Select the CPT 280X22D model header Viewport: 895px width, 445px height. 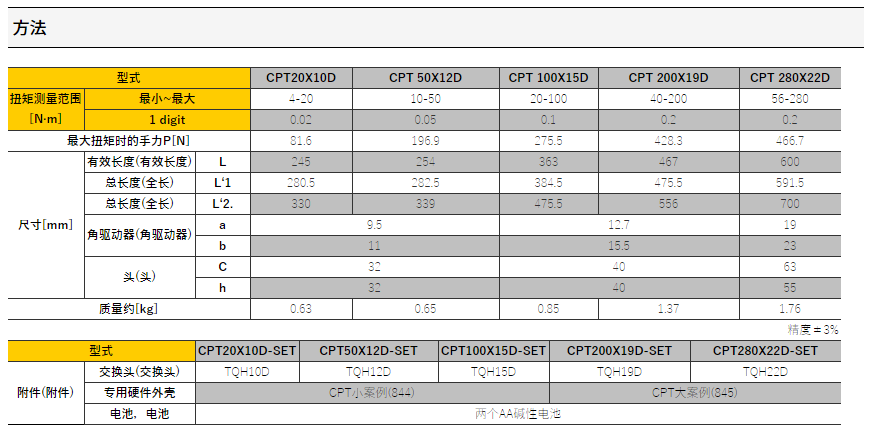click(x=789, y=77)
